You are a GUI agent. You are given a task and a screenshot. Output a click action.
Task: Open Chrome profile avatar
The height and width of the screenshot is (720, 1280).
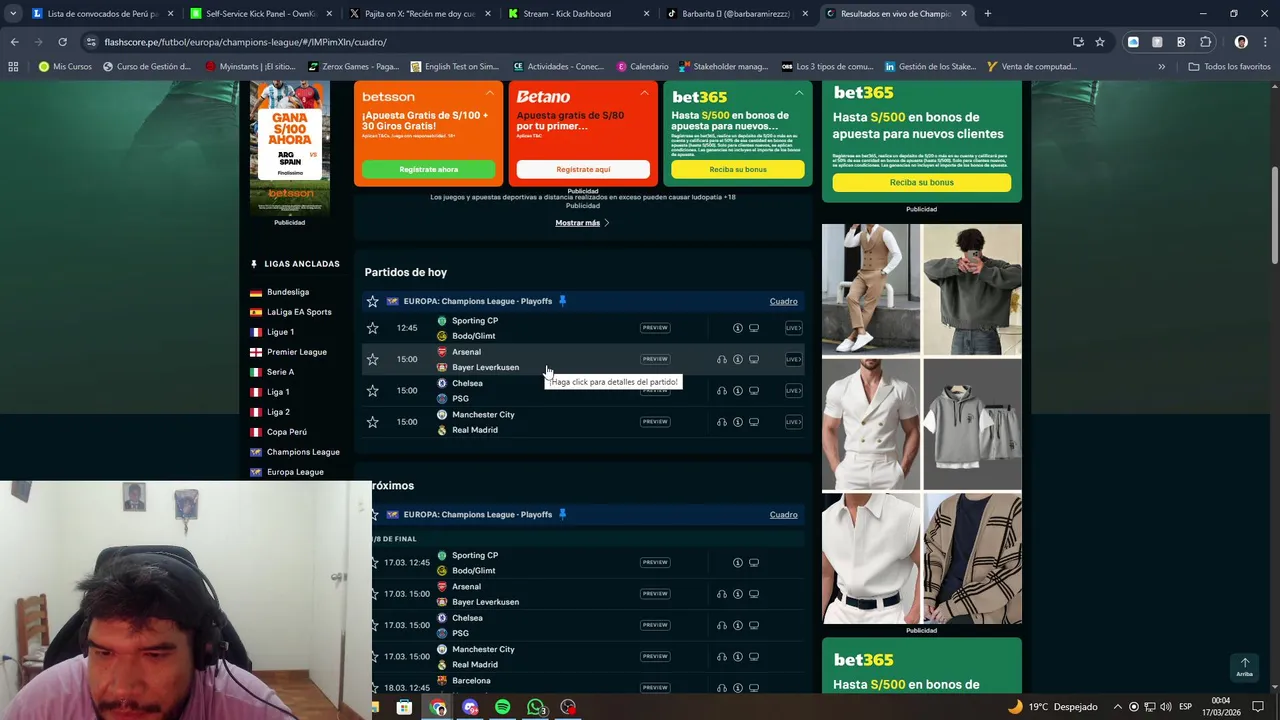click(1241, 42)
